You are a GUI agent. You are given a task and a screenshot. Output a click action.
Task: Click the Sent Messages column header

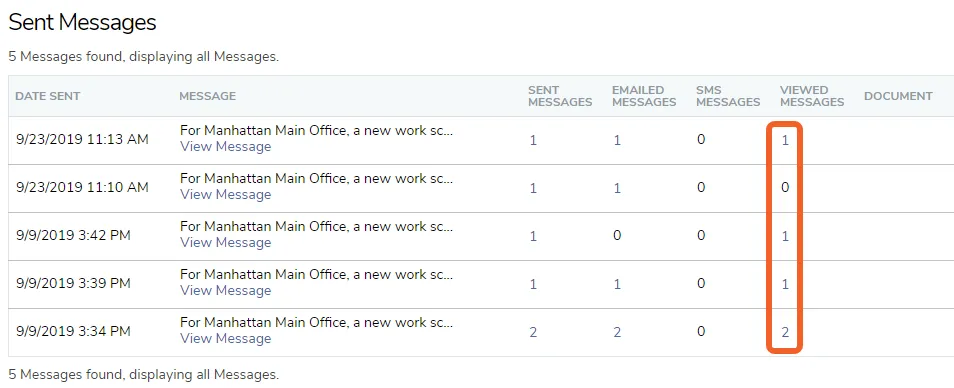560,96
